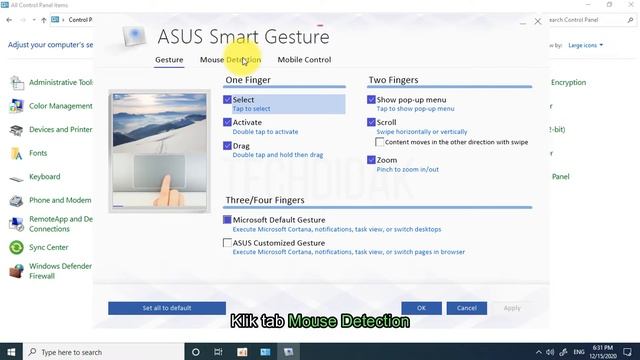Click the 'Tap to select' description
This screenshot has height=360, width=640.
click(251, 109)
